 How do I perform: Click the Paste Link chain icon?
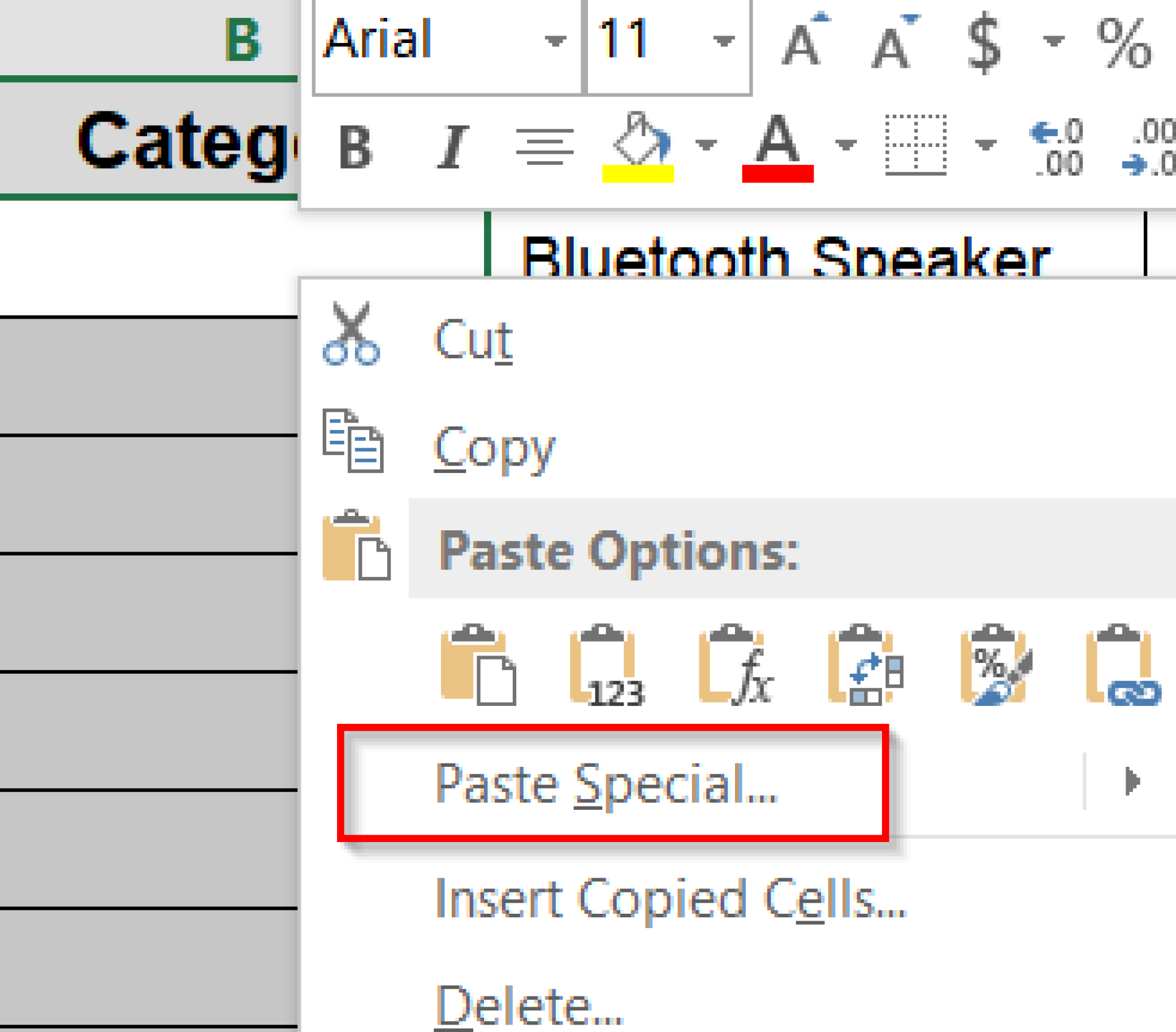point(1123,665)
